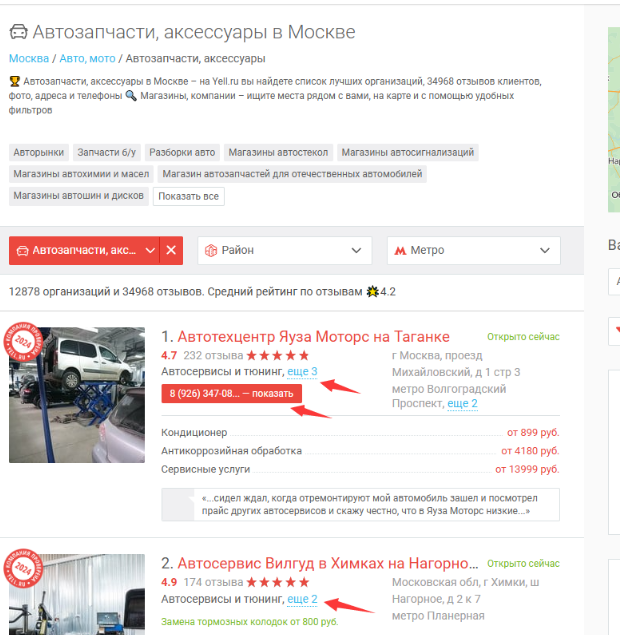629x635 pixels.
Task: Expand еще 3 categories for Яуза Моторс
Action: (302, 372)
